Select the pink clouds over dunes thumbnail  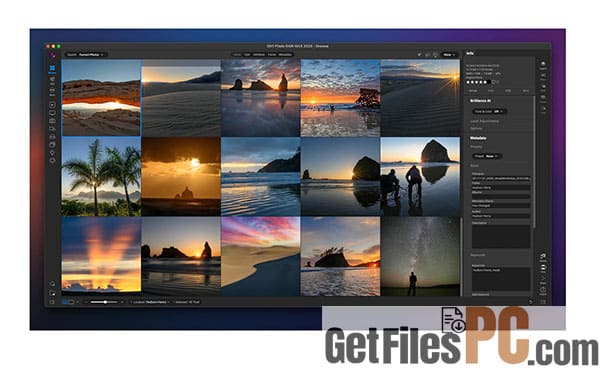(x=261, y=256)
